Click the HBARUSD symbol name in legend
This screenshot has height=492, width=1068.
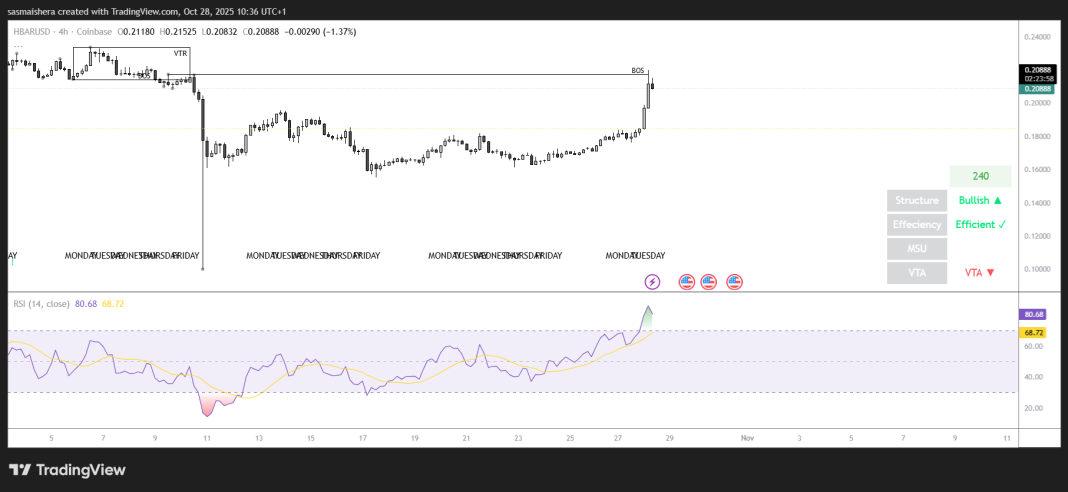point(31,31)
